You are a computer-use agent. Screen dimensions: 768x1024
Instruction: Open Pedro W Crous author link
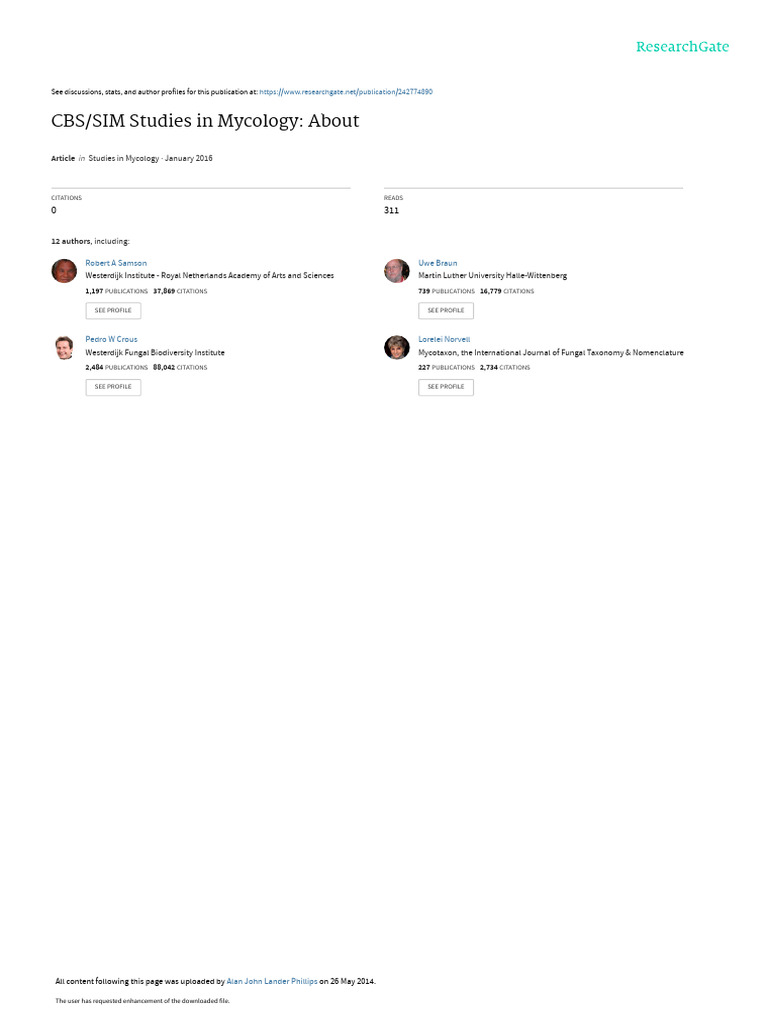(x=112, y=340)
